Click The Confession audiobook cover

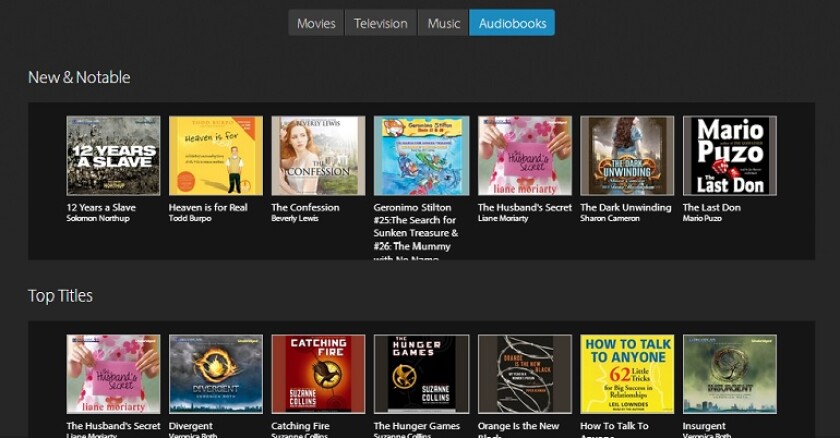click(x=318, y=155)
